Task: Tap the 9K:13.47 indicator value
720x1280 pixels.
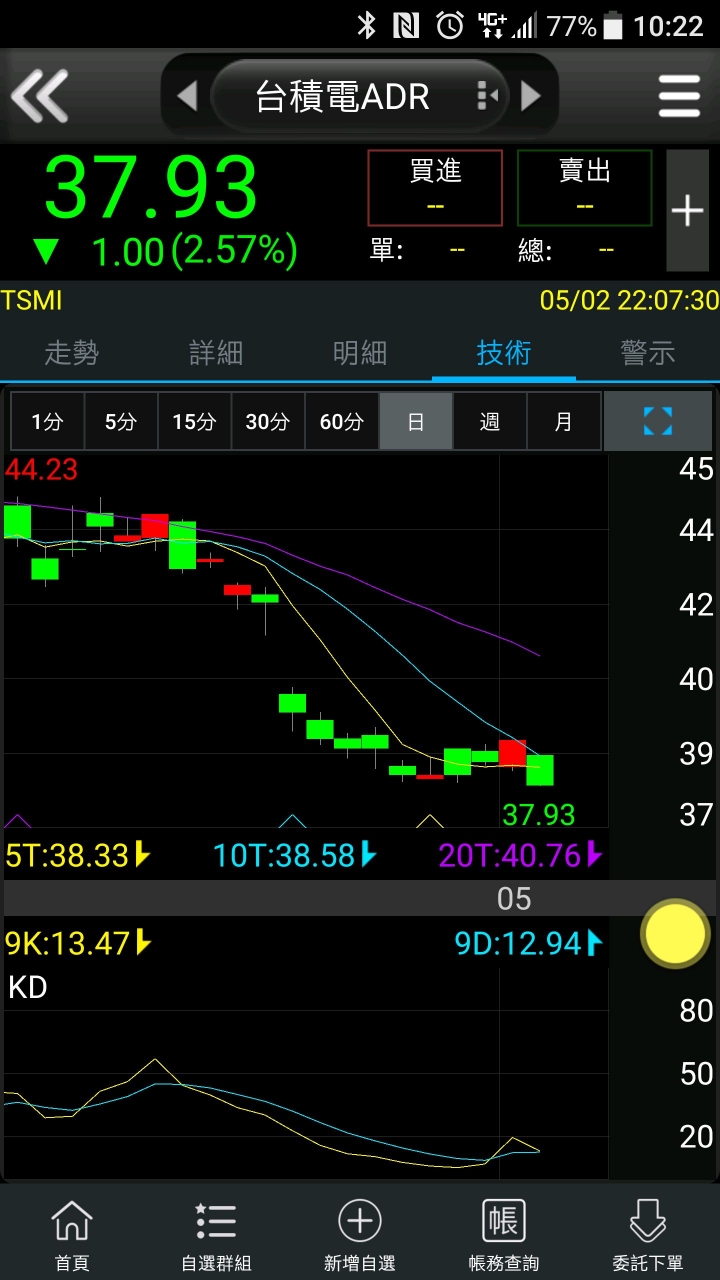Action: [x=78, y=943]
